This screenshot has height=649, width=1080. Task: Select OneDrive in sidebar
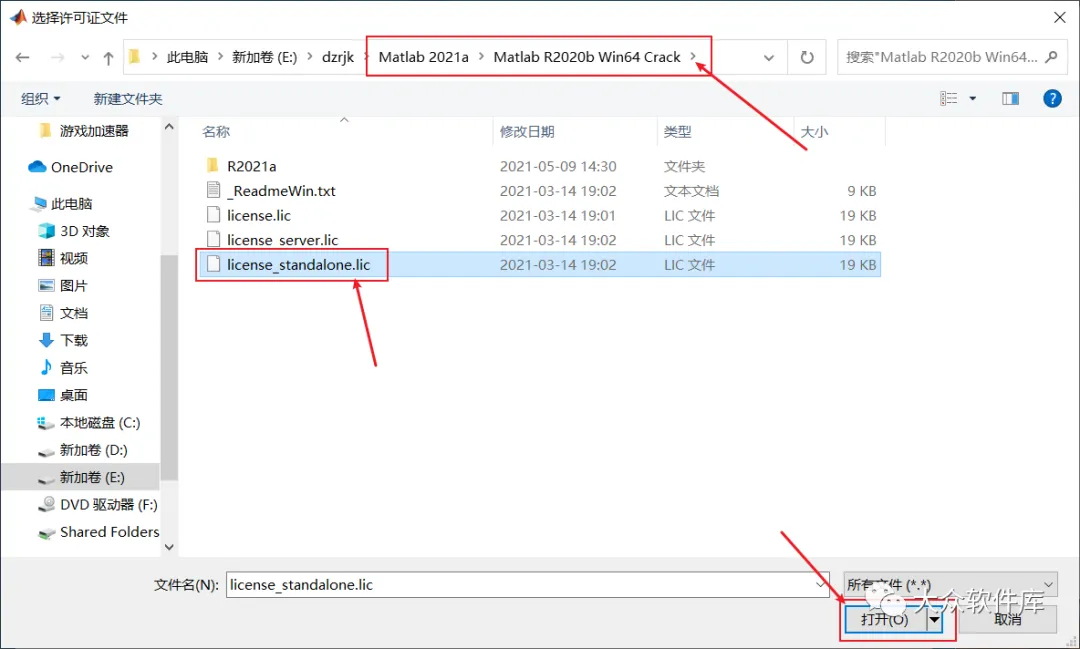(81, 167)
